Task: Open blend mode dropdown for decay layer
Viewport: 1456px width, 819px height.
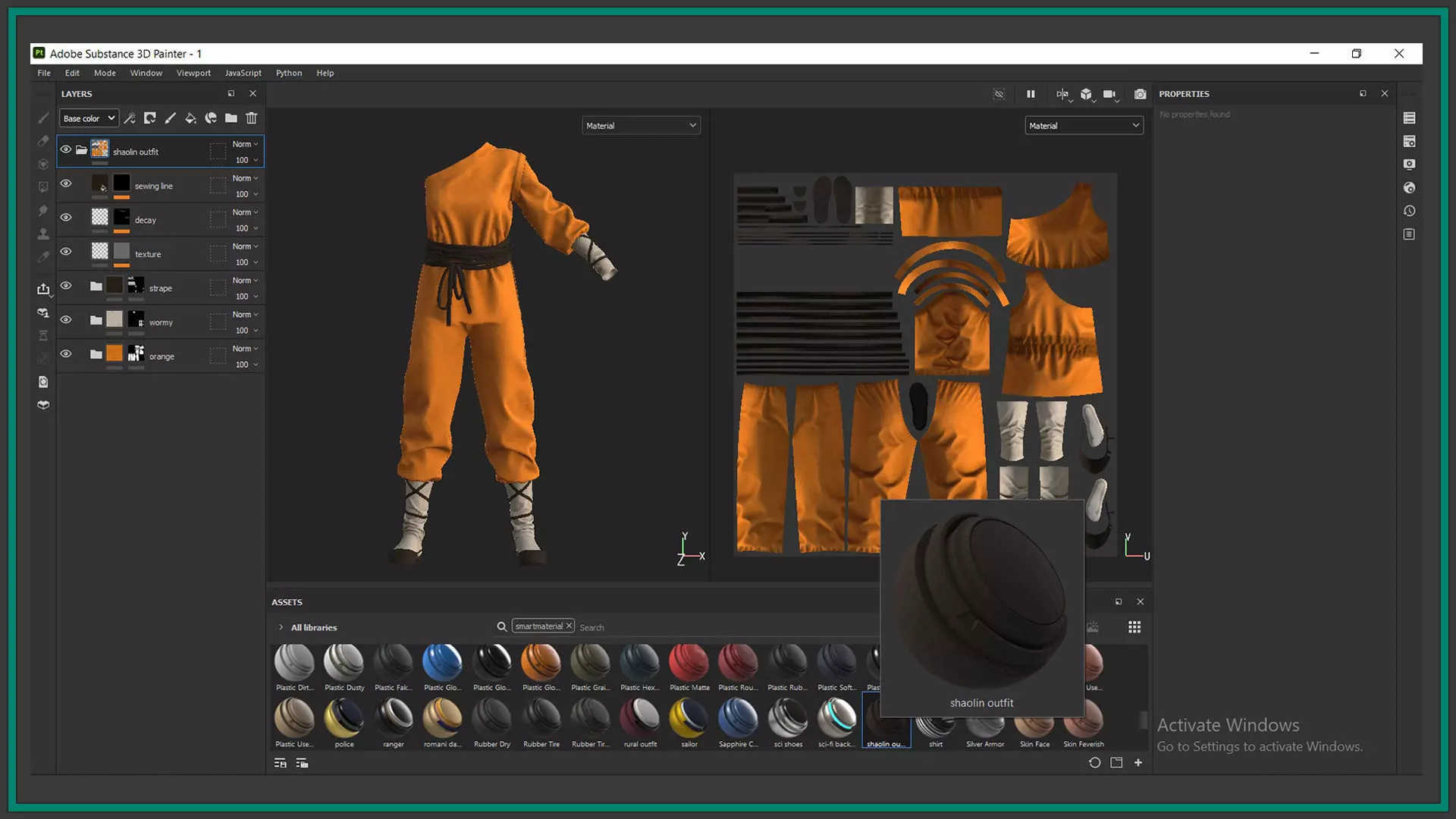Action: click(245, 212)
